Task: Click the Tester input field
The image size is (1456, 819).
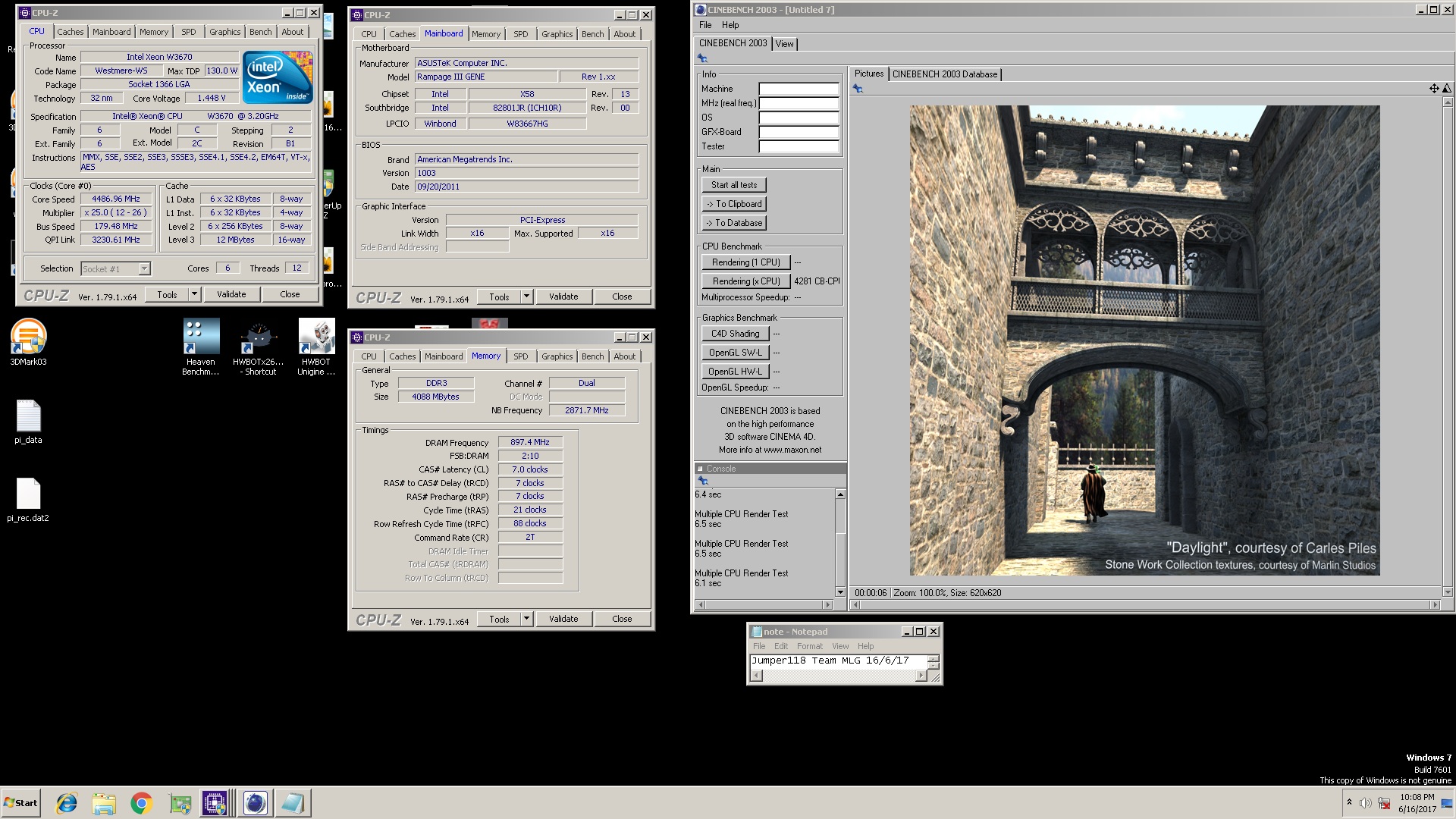Action: pos(799,146)
